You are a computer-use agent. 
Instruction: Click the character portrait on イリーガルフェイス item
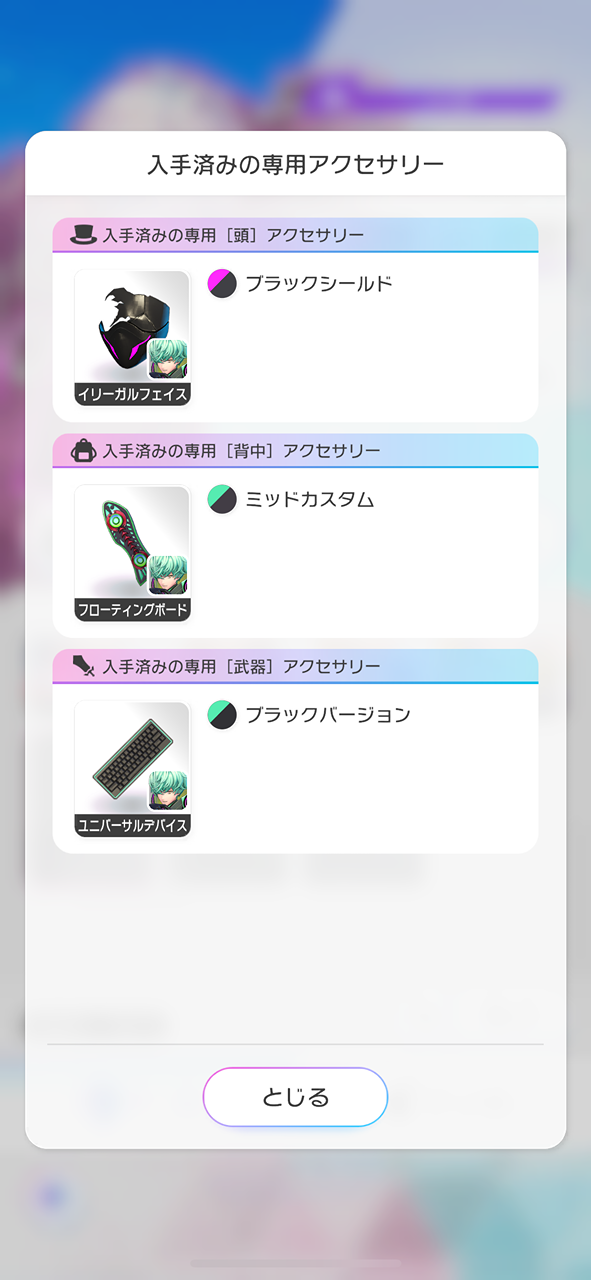[168, 359]
